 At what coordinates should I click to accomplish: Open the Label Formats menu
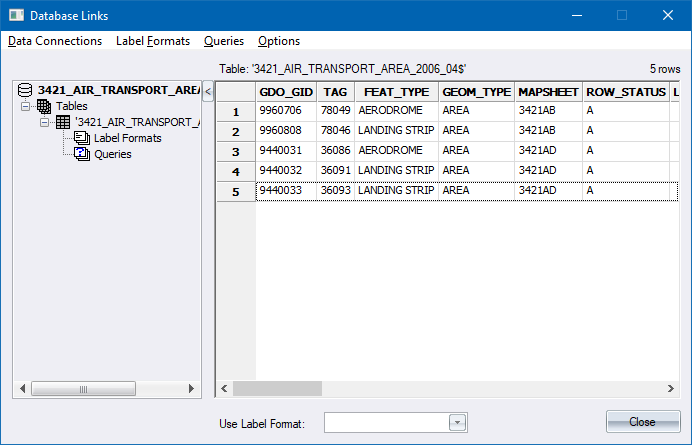click(x=153, y=41)
